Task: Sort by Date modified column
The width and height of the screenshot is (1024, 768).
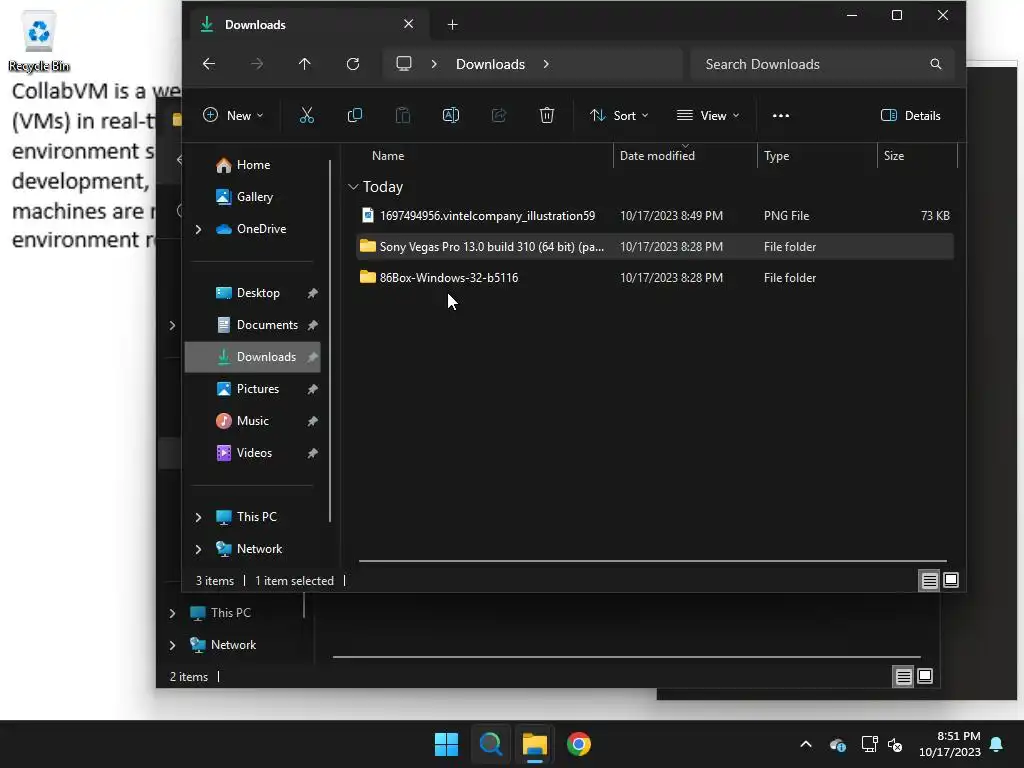Action: pyautogui.click(x=685, y=156)
